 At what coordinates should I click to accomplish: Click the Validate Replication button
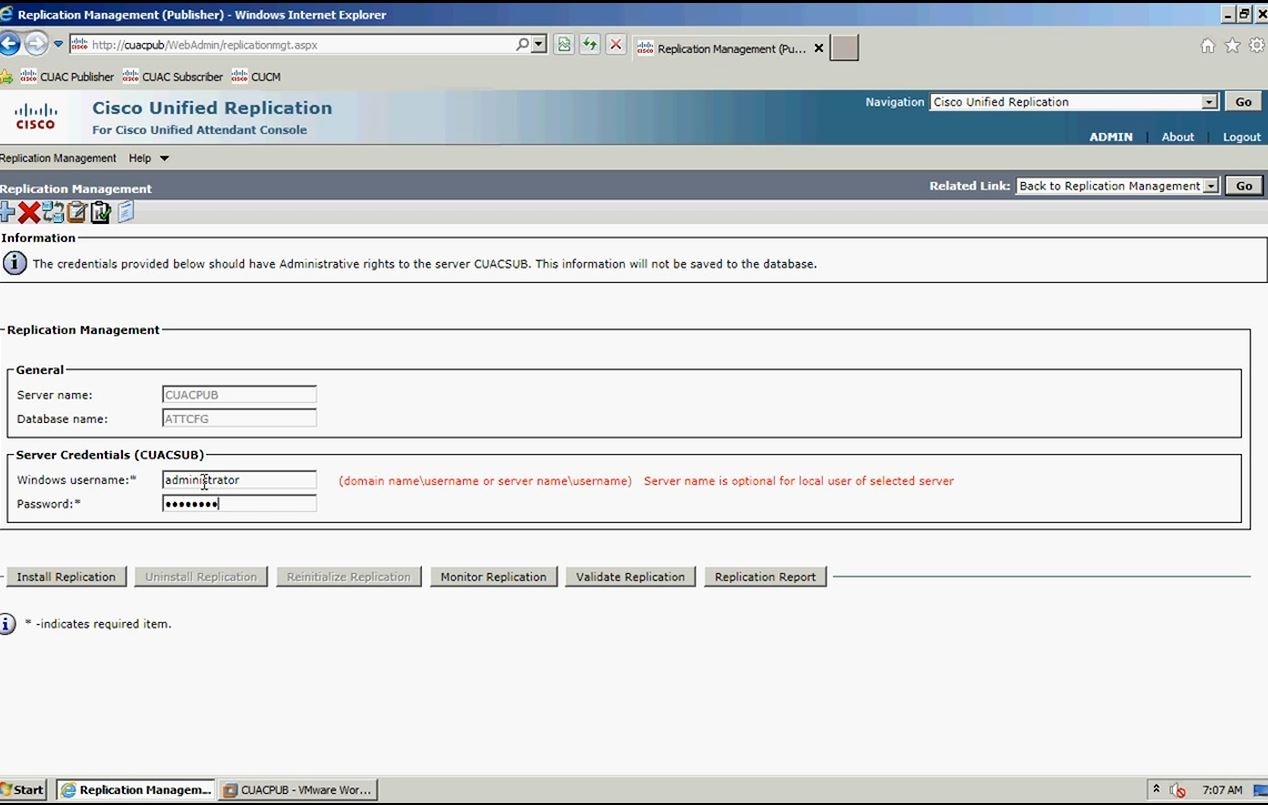[x=630, y=577]
